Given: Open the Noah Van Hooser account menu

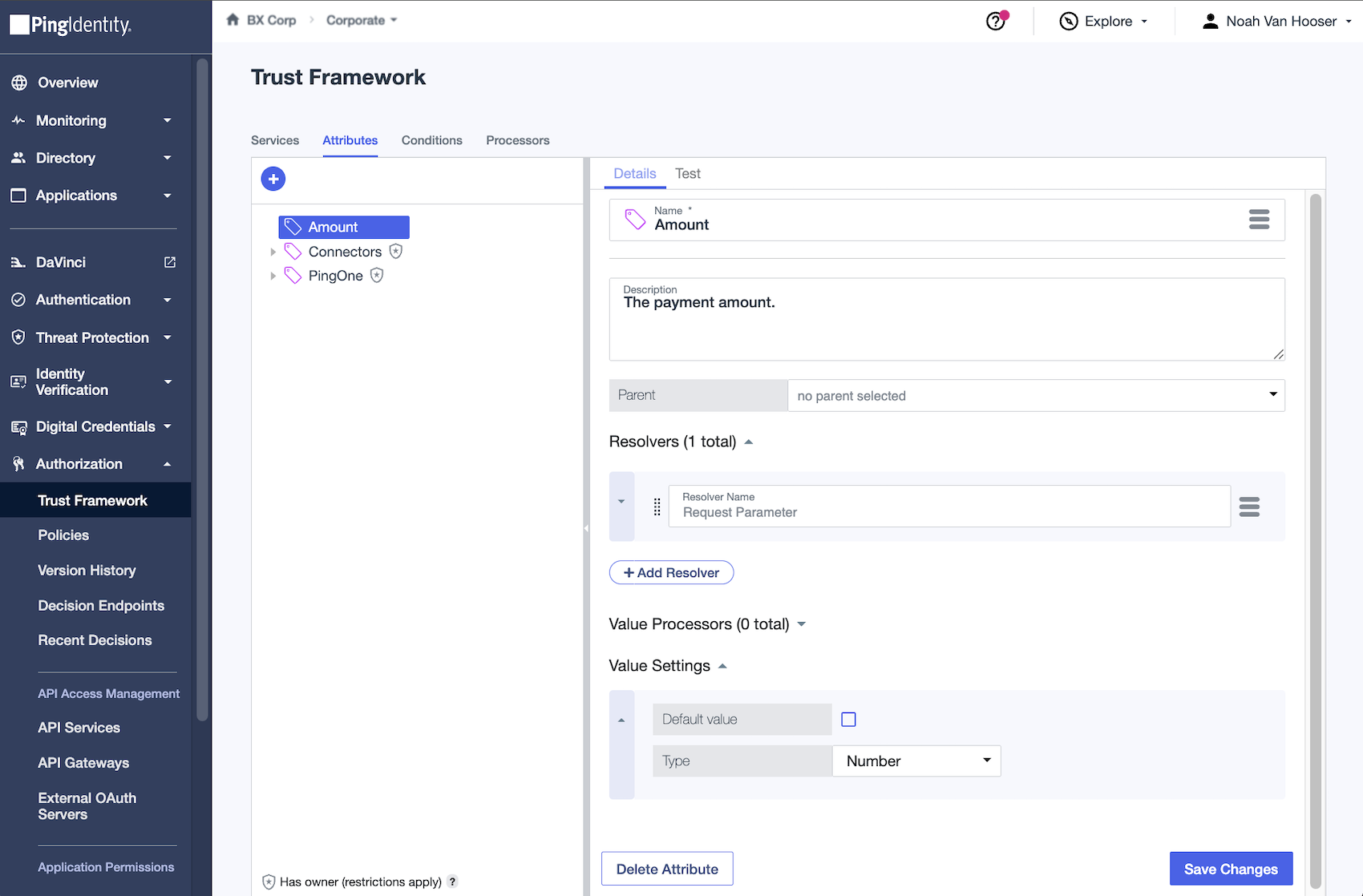Looking at the screenshot, I should [x=1278, y=21].
